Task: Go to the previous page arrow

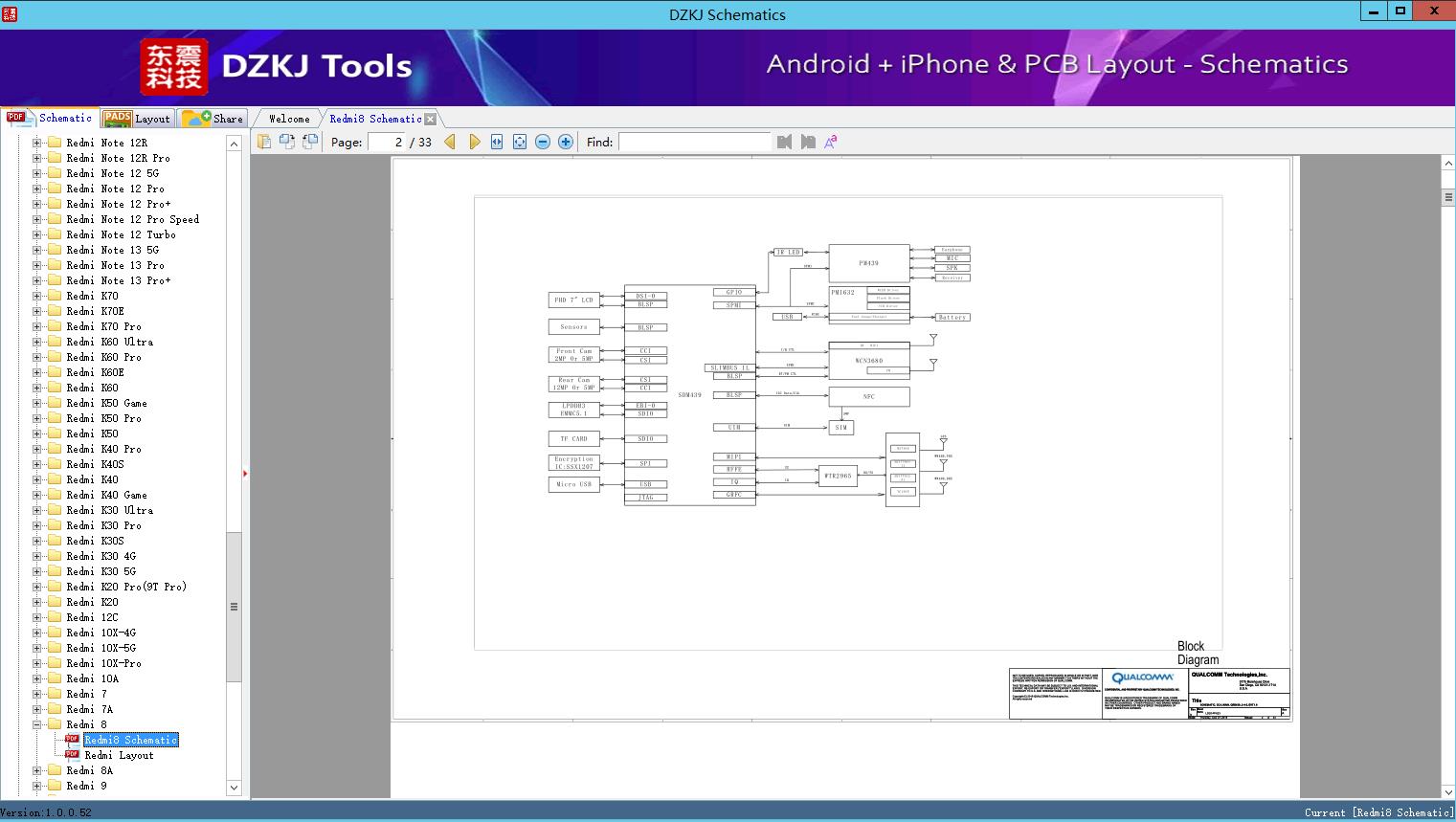Action: 450,142
